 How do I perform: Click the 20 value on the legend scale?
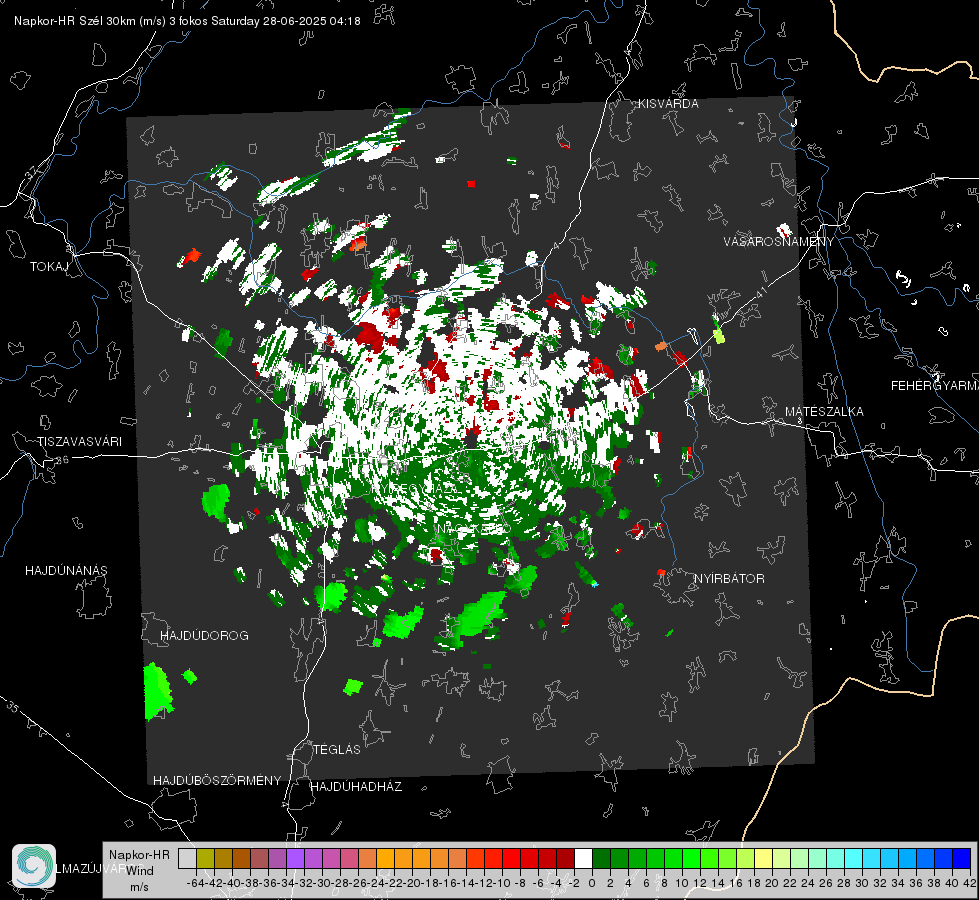click(x=772, y=883)
